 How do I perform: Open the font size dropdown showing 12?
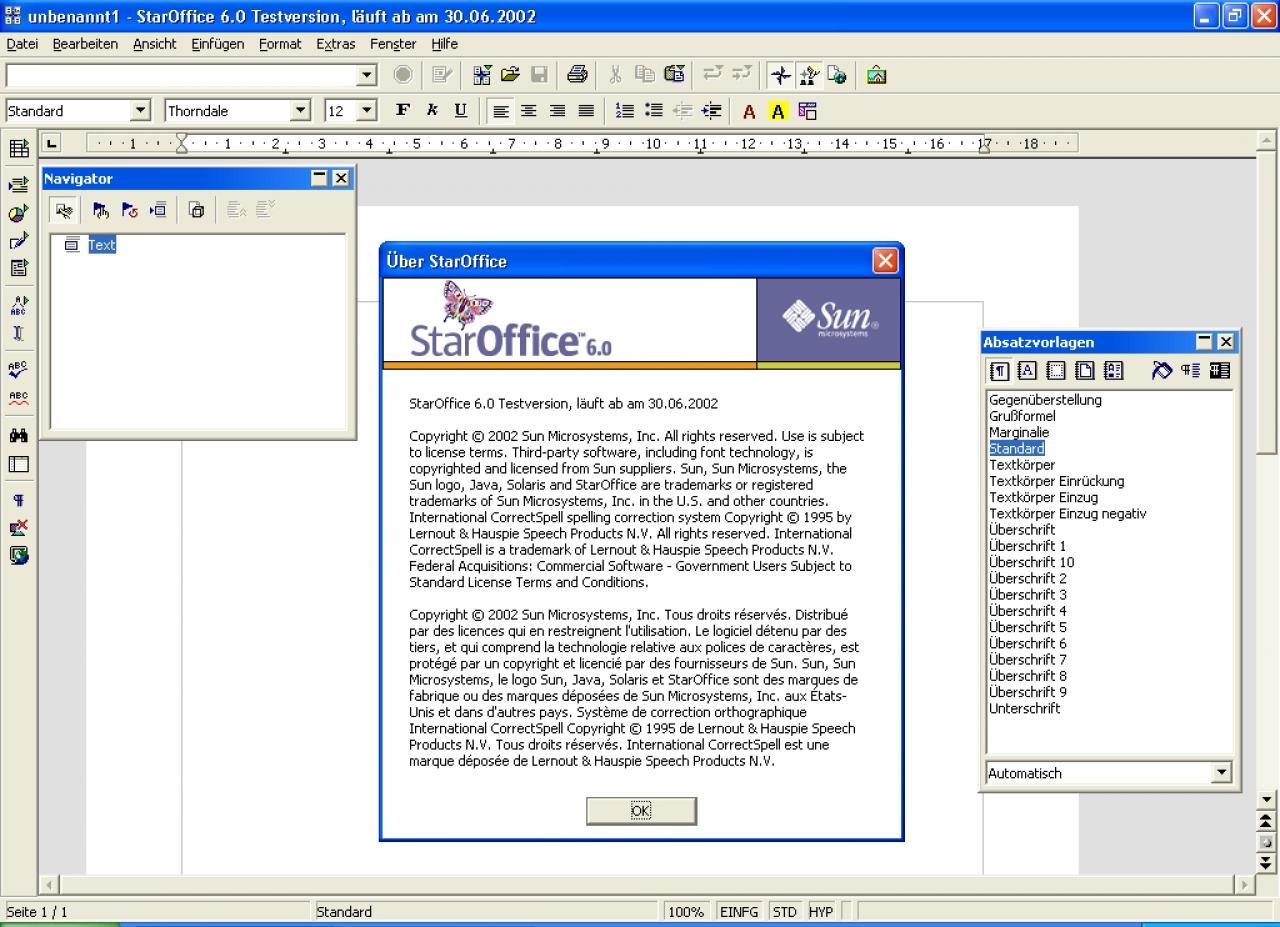click(x=366, y=111)
